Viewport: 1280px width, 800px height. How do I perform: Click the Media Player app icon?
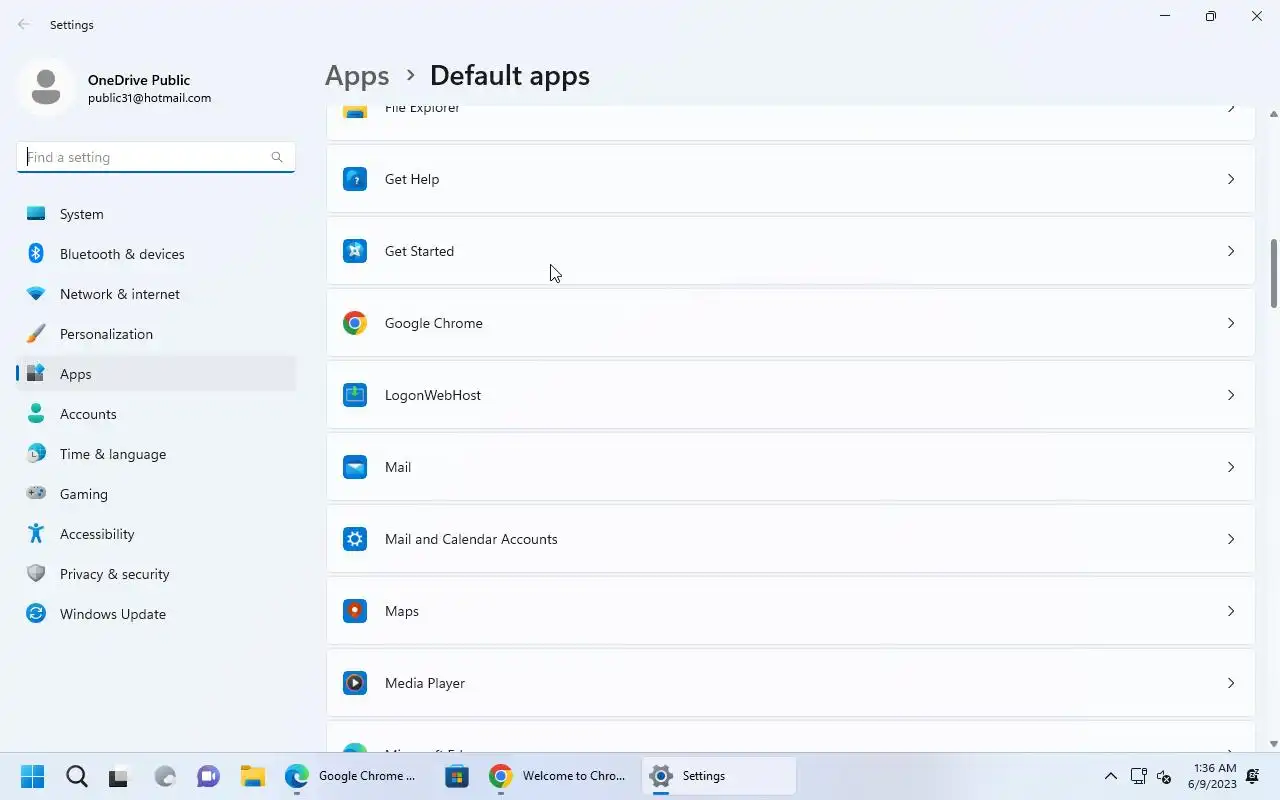[355, 683]
